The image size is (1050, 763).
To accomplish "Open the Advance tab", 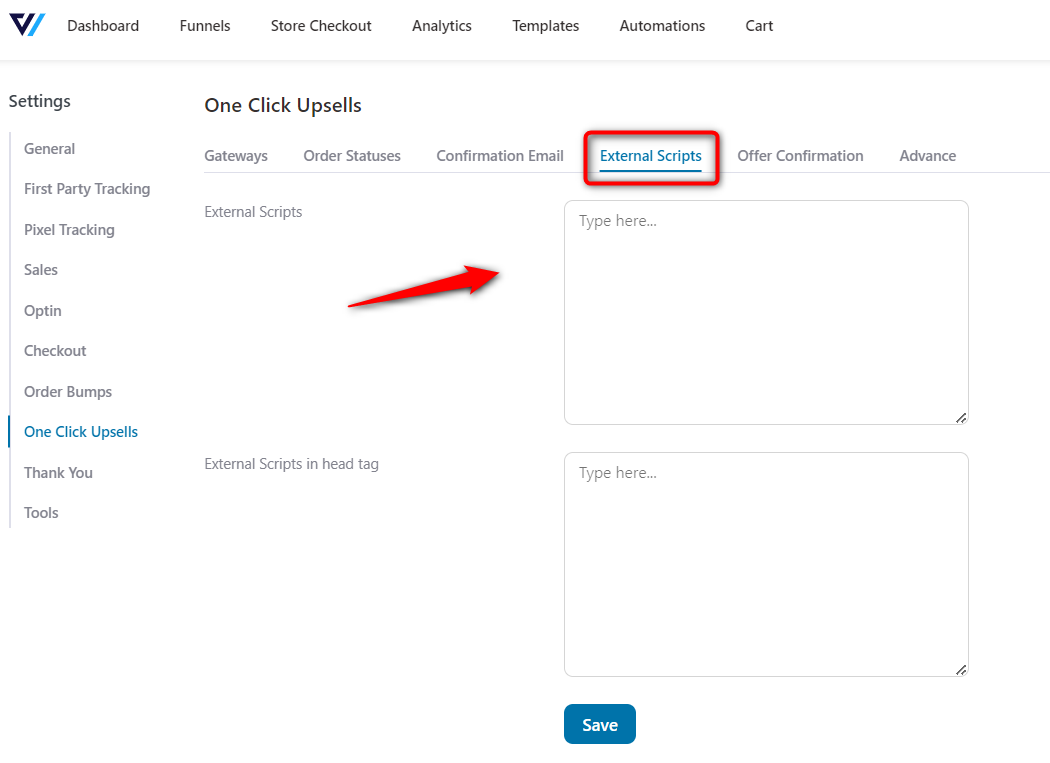I will pyautogui.click(x=927, y=156).
